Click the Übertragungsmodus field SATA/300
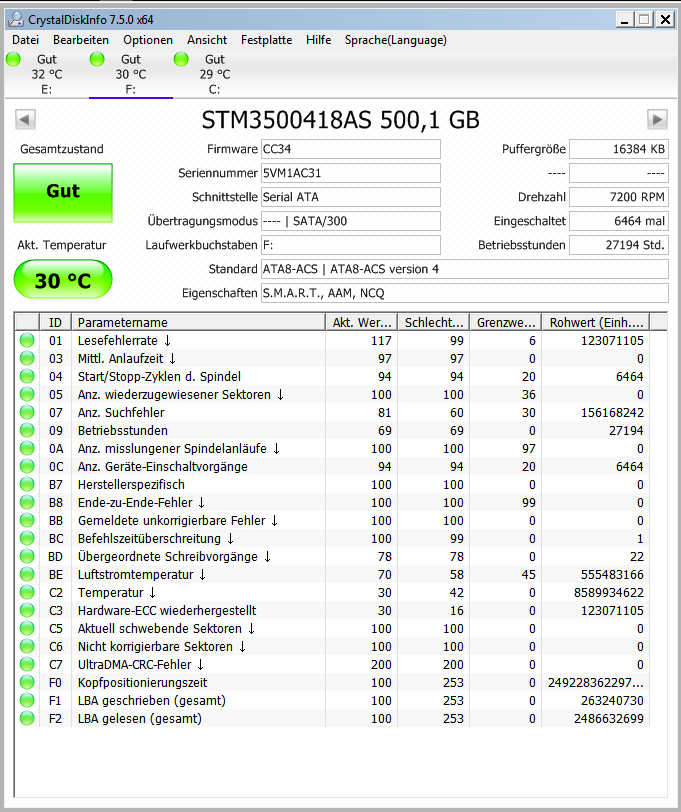 [351, 221]
